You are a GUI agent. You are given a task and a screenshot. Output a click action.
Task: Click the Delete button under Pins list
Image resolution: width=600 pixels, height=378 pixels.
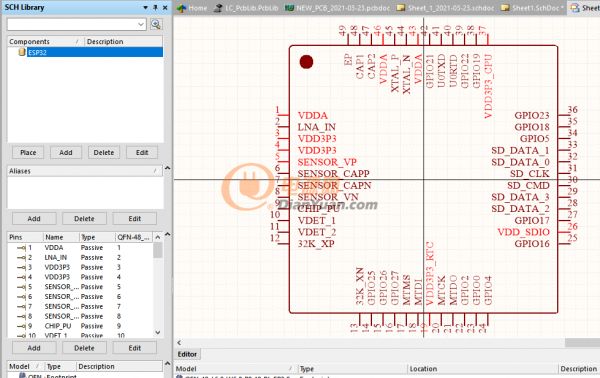pyautogui.click(x=84, y=348)
